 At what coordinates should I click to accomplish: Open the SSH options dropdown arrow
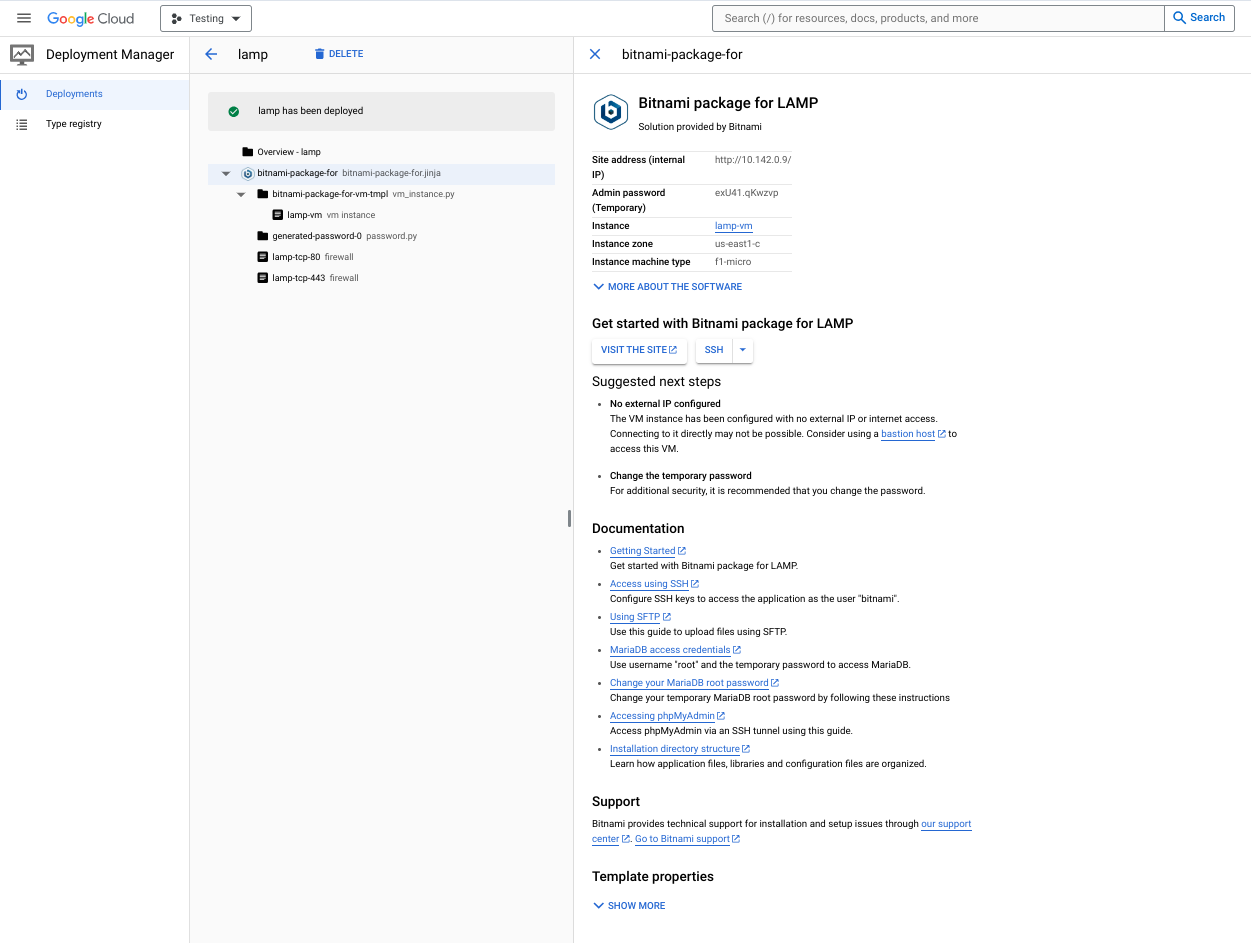pyautogui.click(x=742, y=350)
